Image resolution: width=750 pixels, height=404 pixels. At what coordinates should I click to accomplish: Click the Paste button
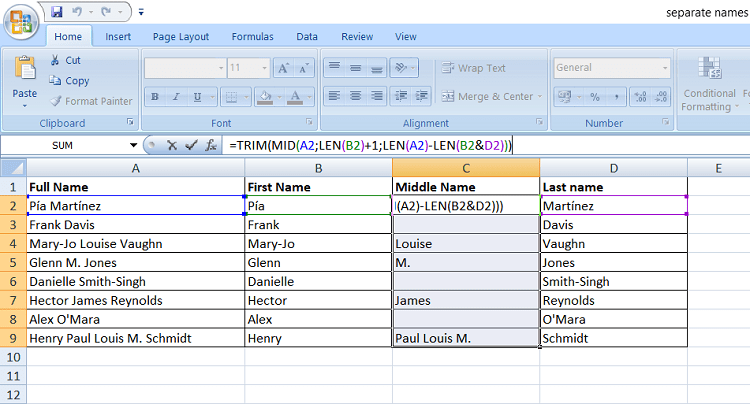(24, 81)
